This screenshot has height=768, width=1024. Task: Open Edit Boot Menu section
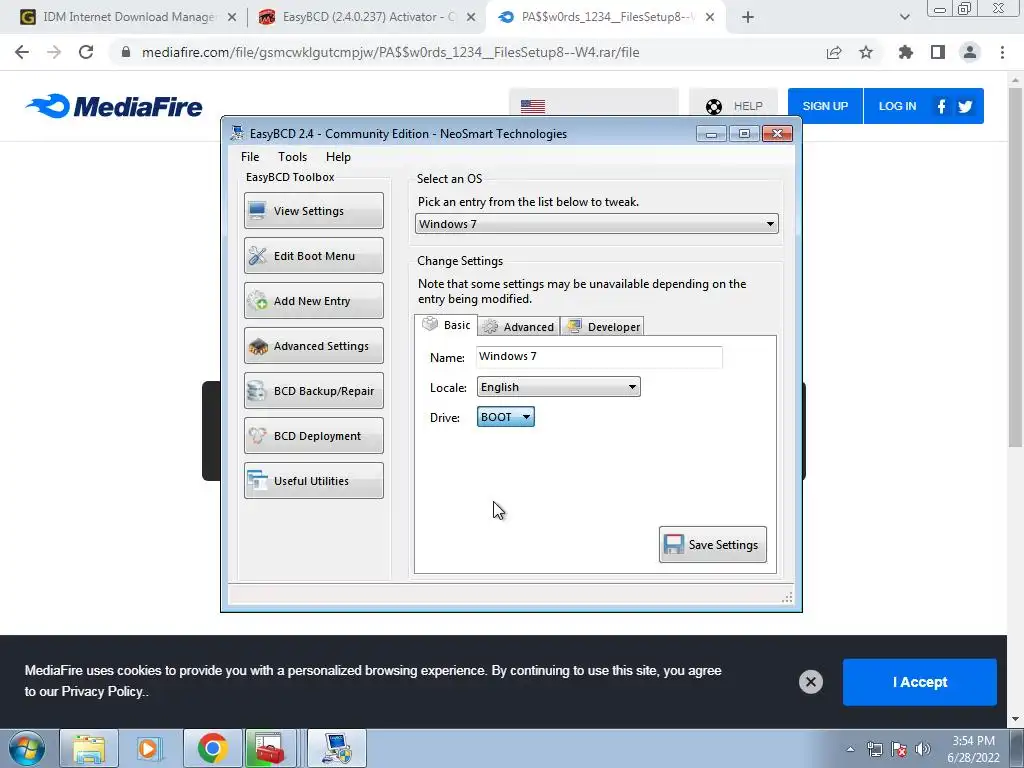tap(313, 255)
